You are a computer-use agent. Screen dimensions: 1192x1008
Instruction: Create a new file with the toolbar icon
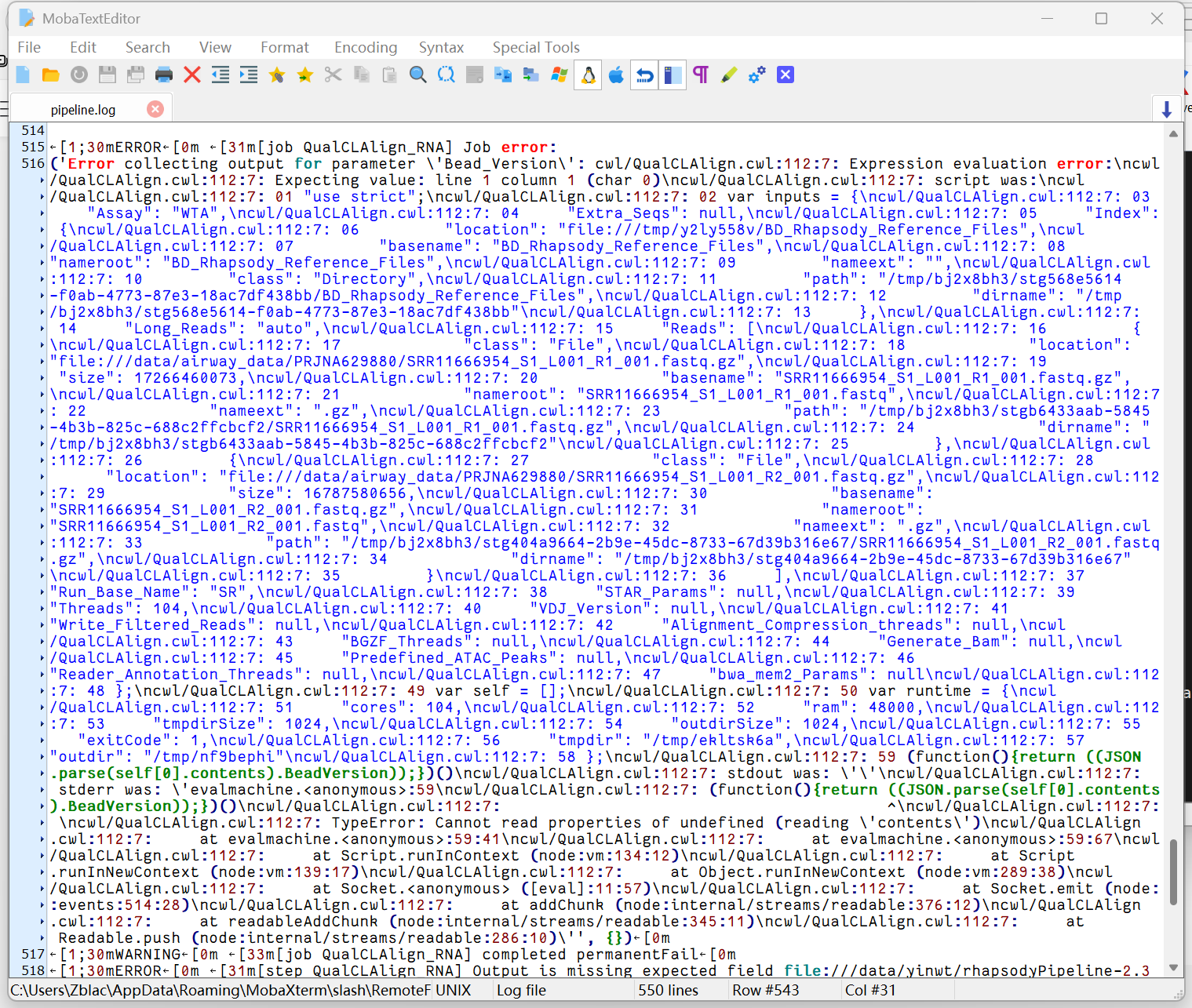click(x=23, y=75)
